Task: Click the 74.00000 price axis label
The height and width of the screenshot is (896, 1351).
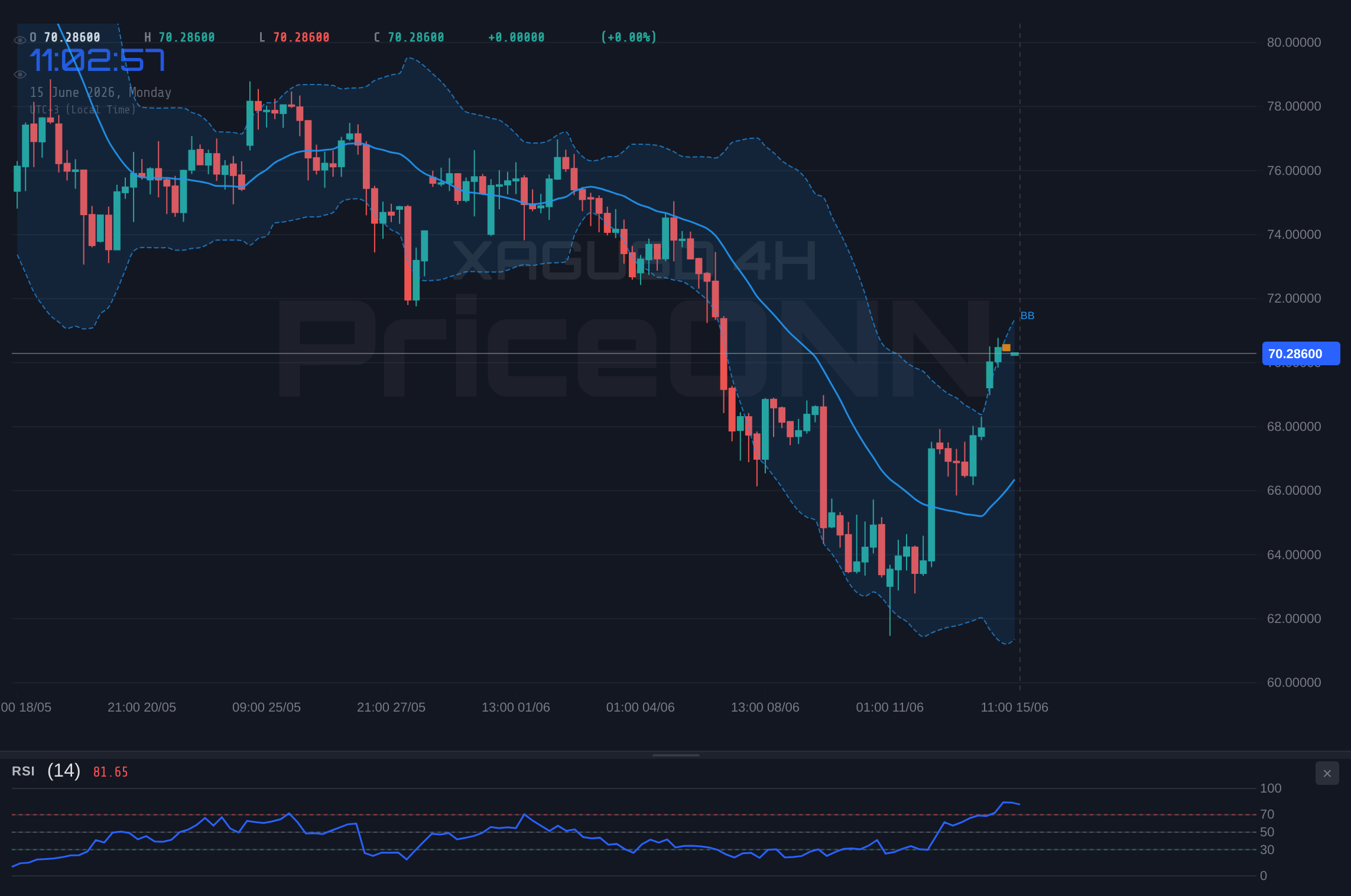Action: point(1294,235)
